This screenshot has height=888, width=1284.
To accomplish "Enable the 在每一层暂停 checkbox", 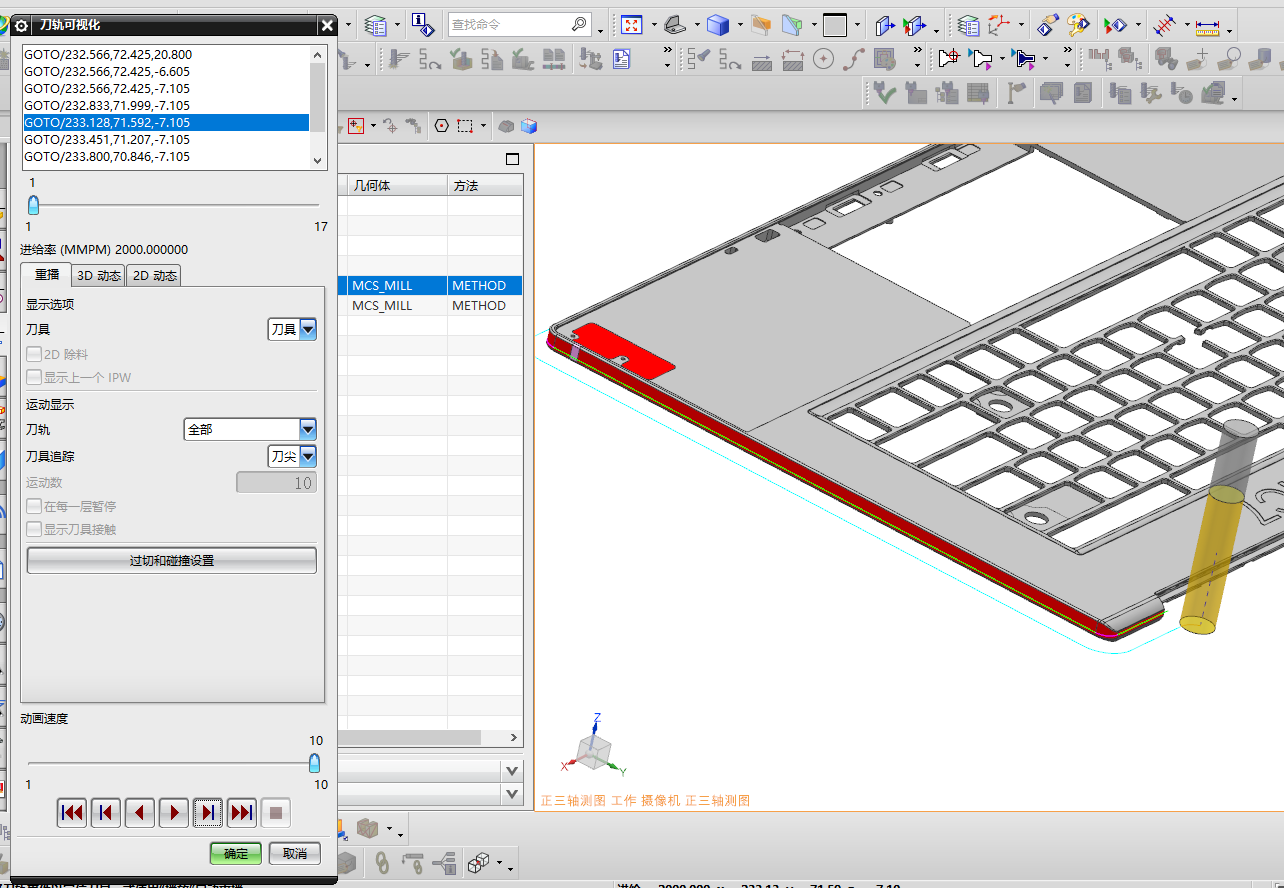I will coord(35,507).
